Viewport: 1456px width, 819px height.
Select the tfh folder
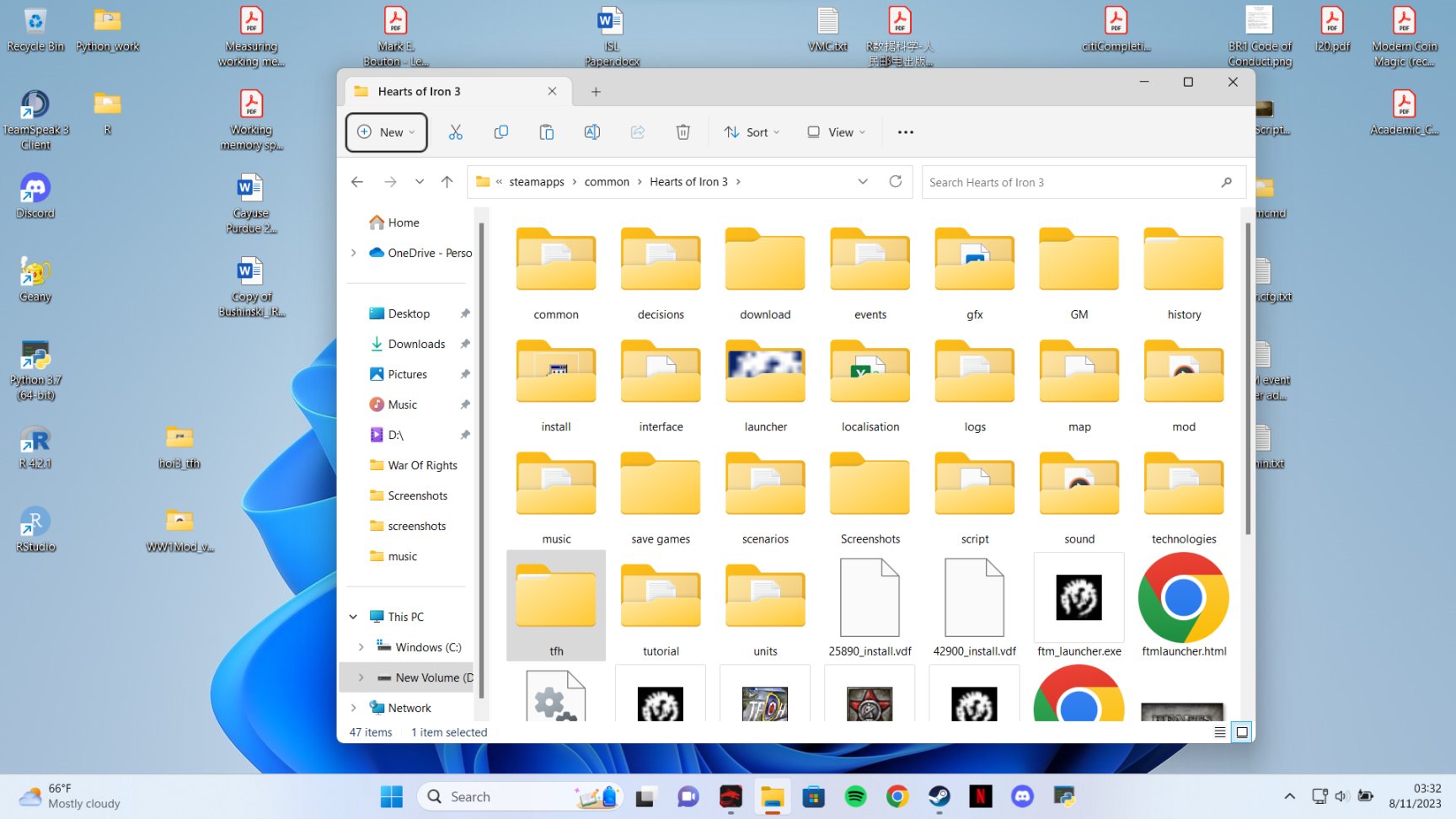point(556,607)
